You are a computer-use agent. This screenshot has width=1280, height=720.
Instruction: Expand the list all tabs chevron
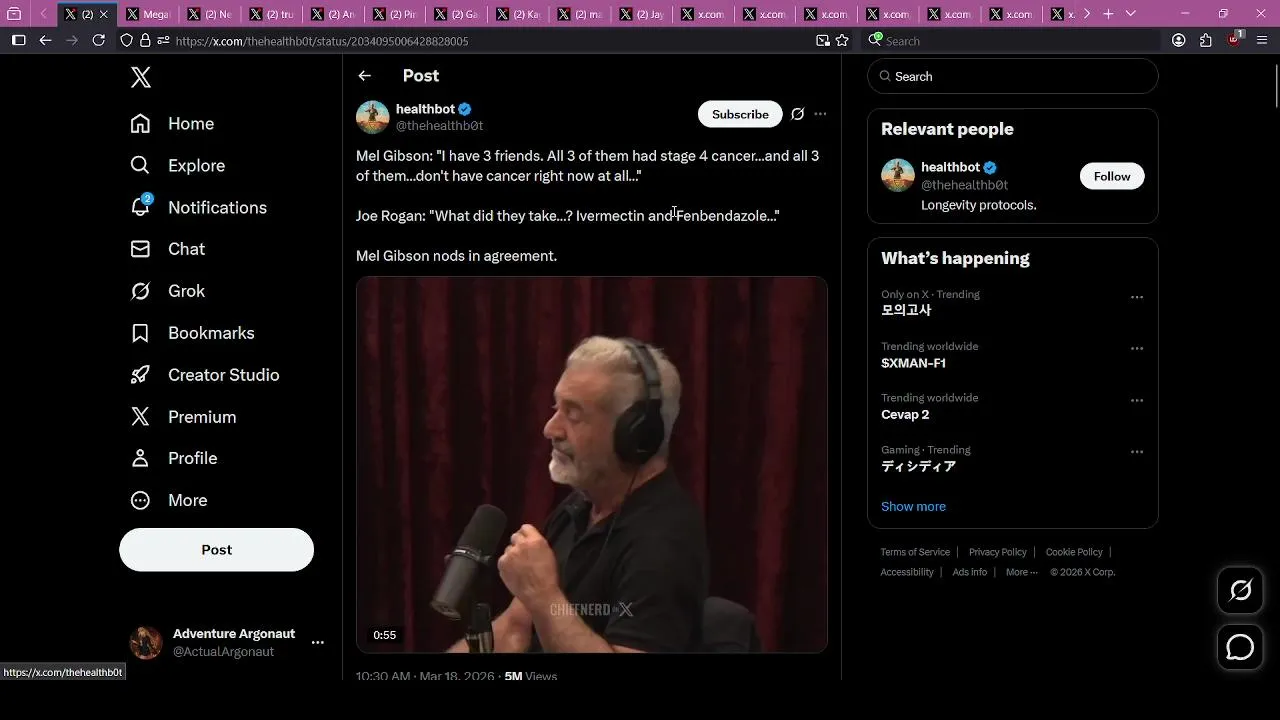[1131, 14]
